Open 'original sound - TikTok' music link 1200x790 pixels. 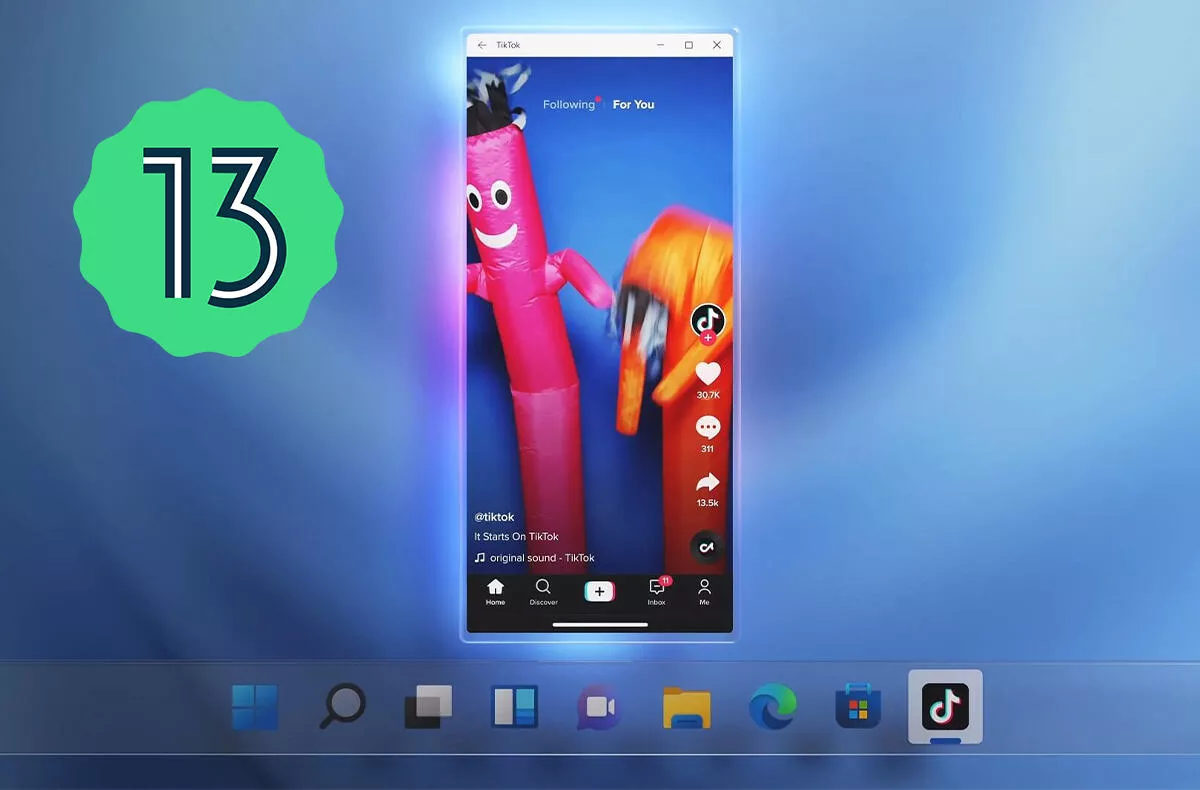click(x=542, y=558)
